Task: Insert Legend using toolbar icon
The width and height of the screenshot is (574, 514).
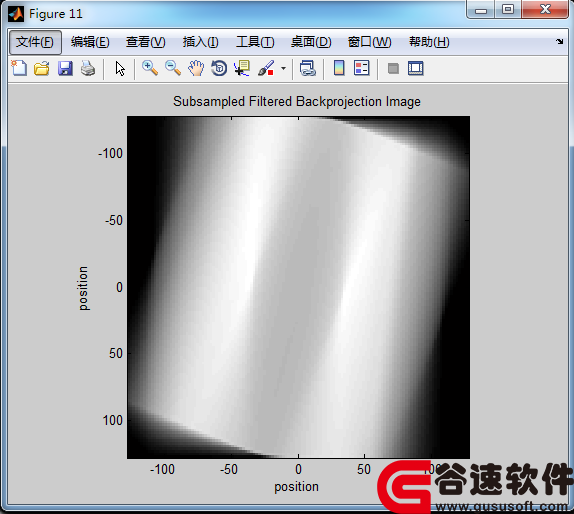Action: pyautogui.click(x=362, y=68)
